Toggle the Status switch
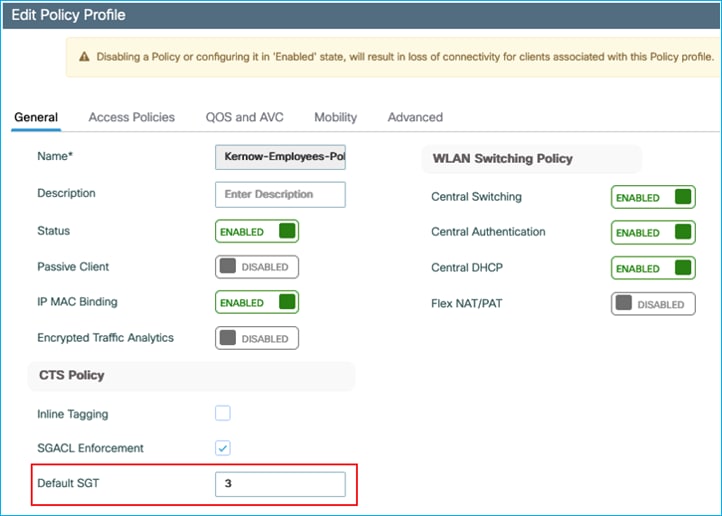 pos(257,231)
